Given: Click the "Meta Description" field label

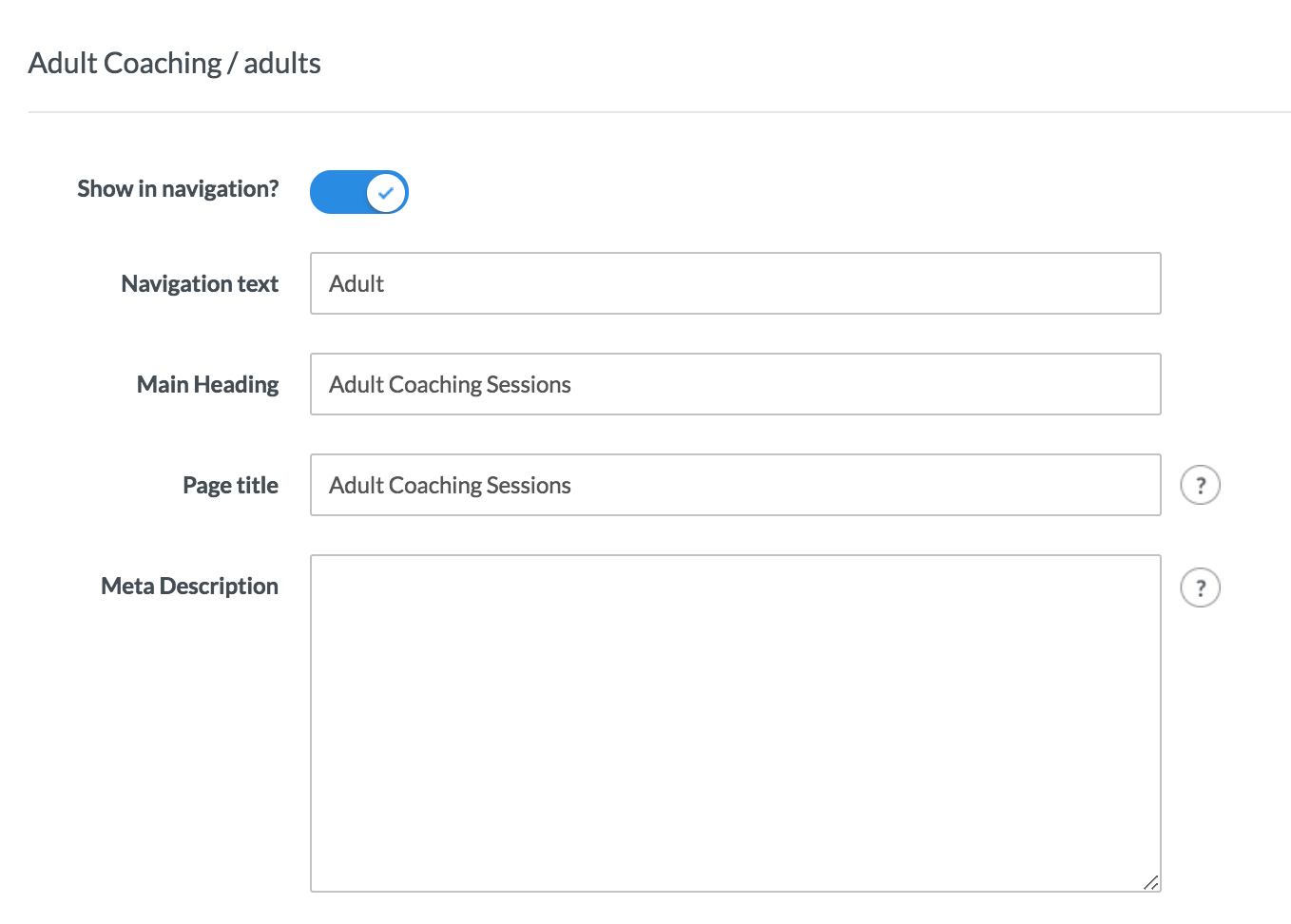Looking at the screenshot, I should tap(189, 587).
